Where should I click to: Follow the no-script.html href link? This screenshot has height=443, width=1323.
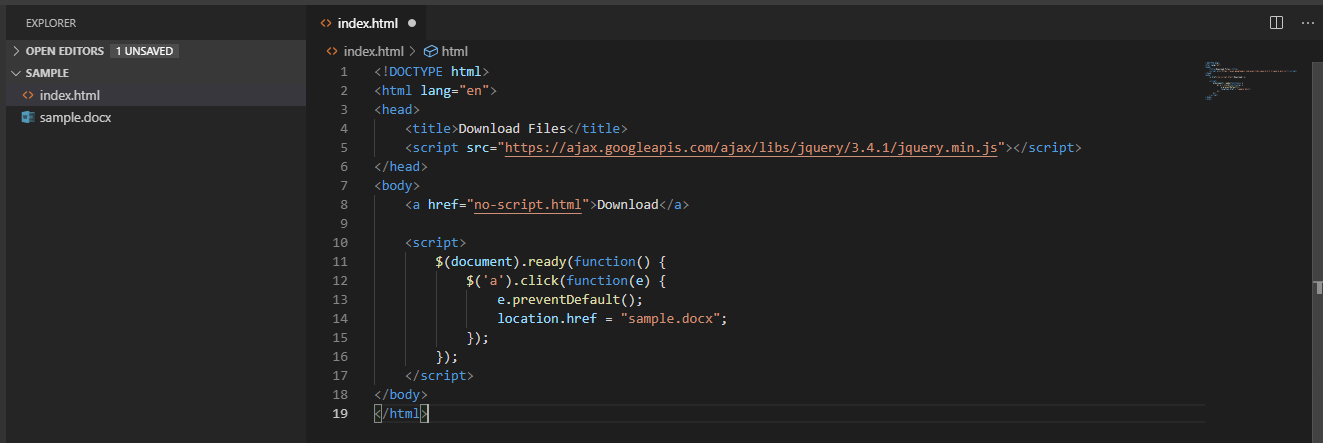point(527,204)
